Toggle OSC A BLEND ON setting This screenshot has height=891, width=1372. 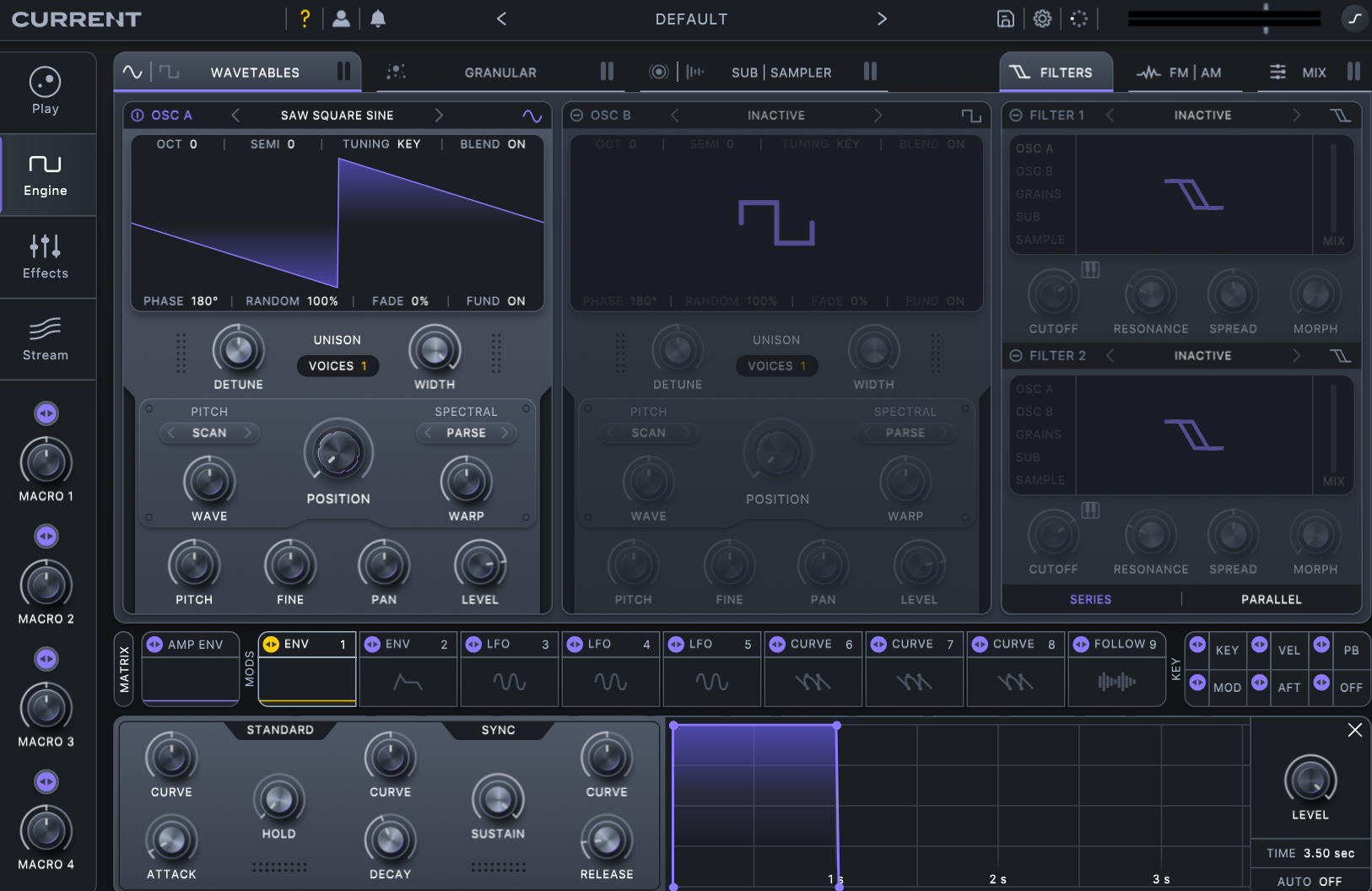[x=493, y=144]
